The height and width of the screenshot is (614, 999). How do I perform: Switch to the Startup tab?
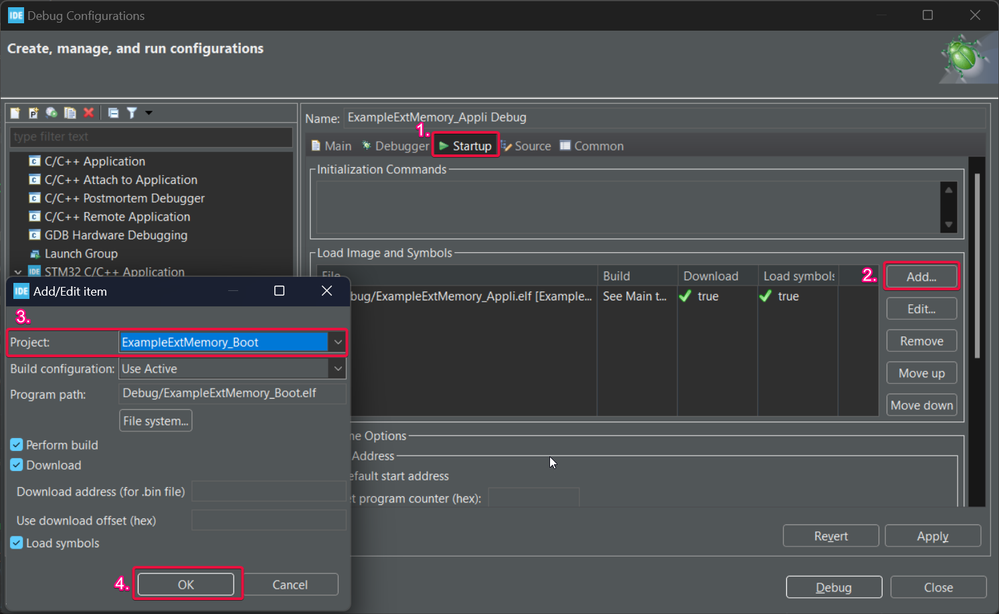click(466, 146)
